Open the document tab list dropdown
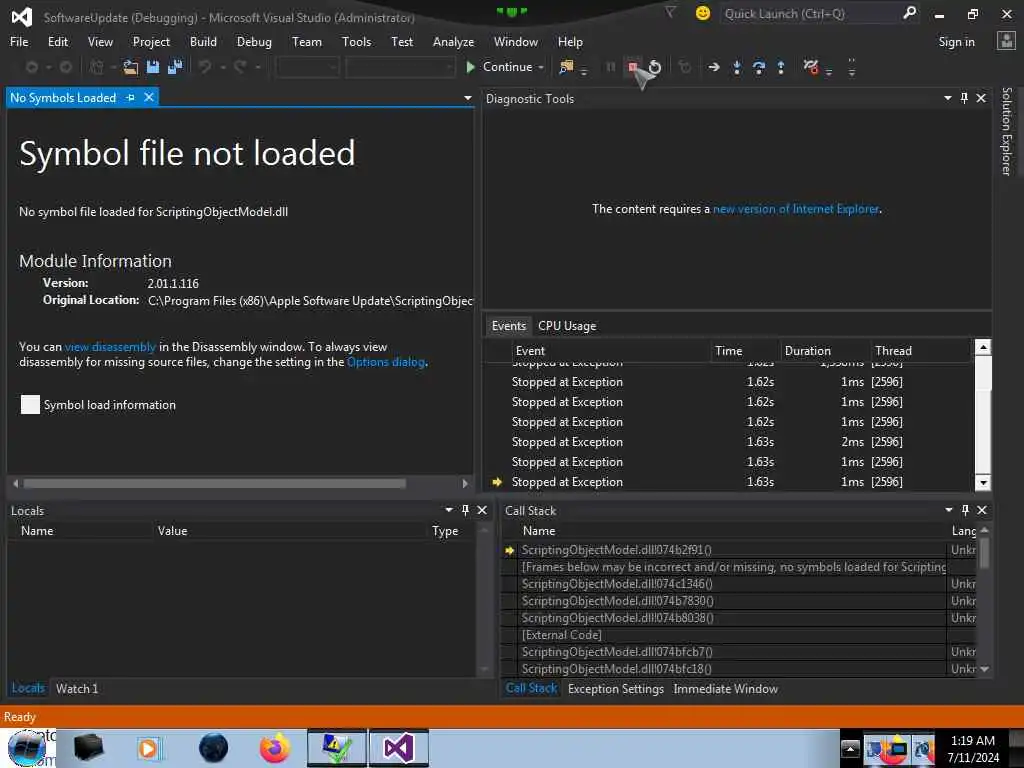The image size is (1024, 768). 468,98
